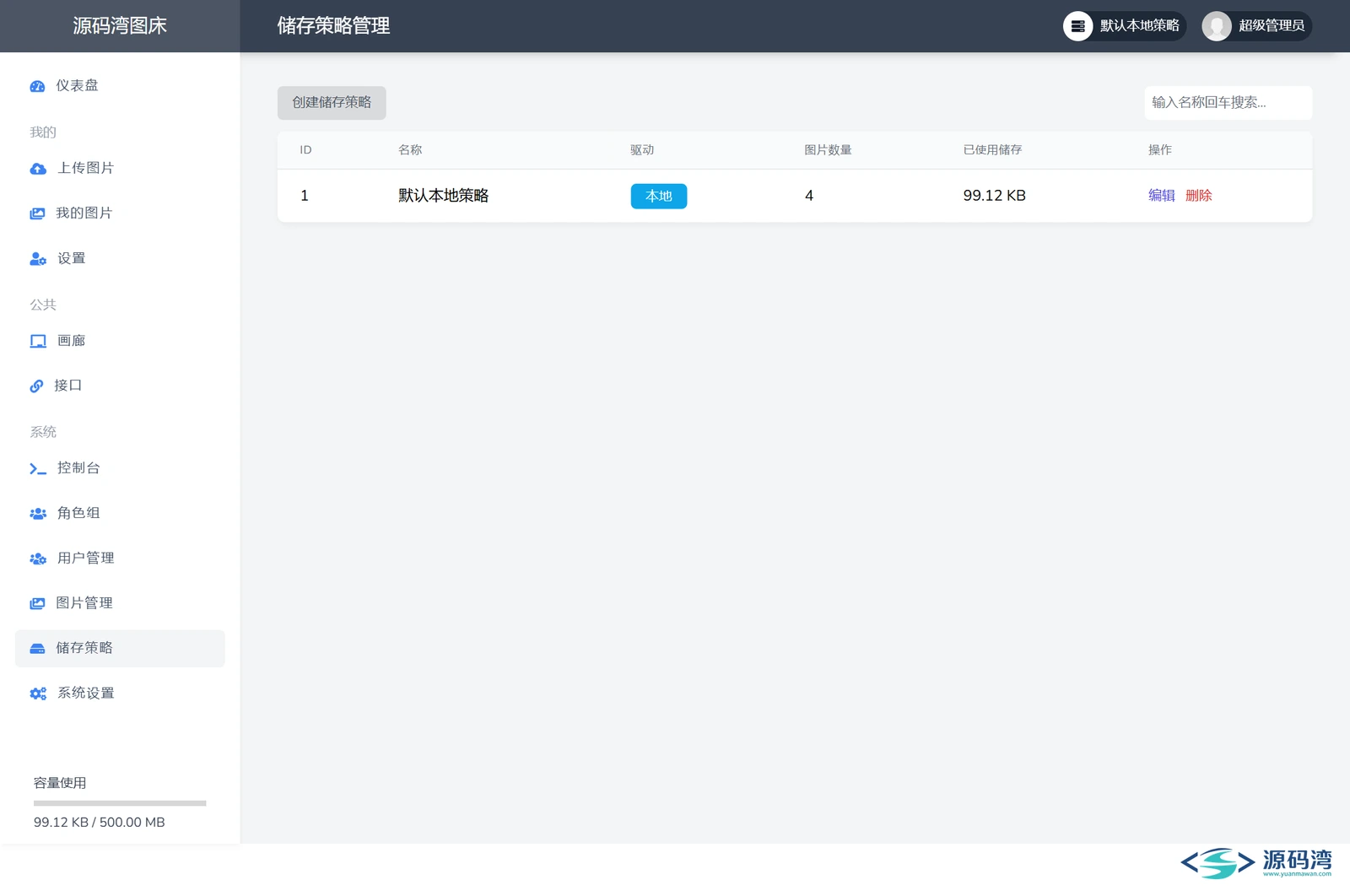Click the admin avatar icon
This screenshot has height=896, width=1350.
pyautogui.click(x=1217, y=26)
